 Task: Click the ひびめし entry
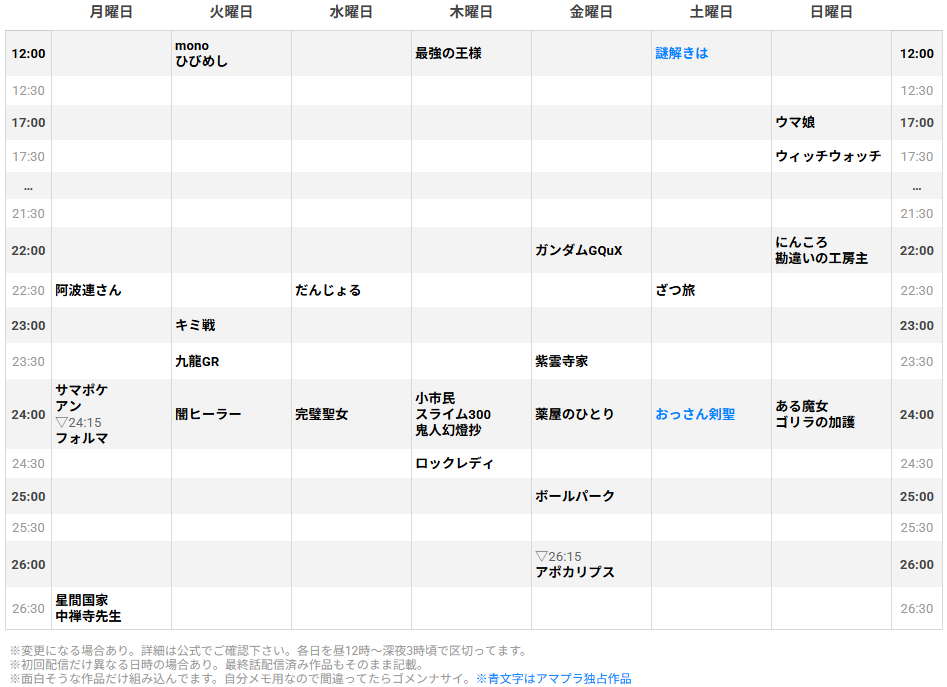pyautogui.click(x=202, y=61)
